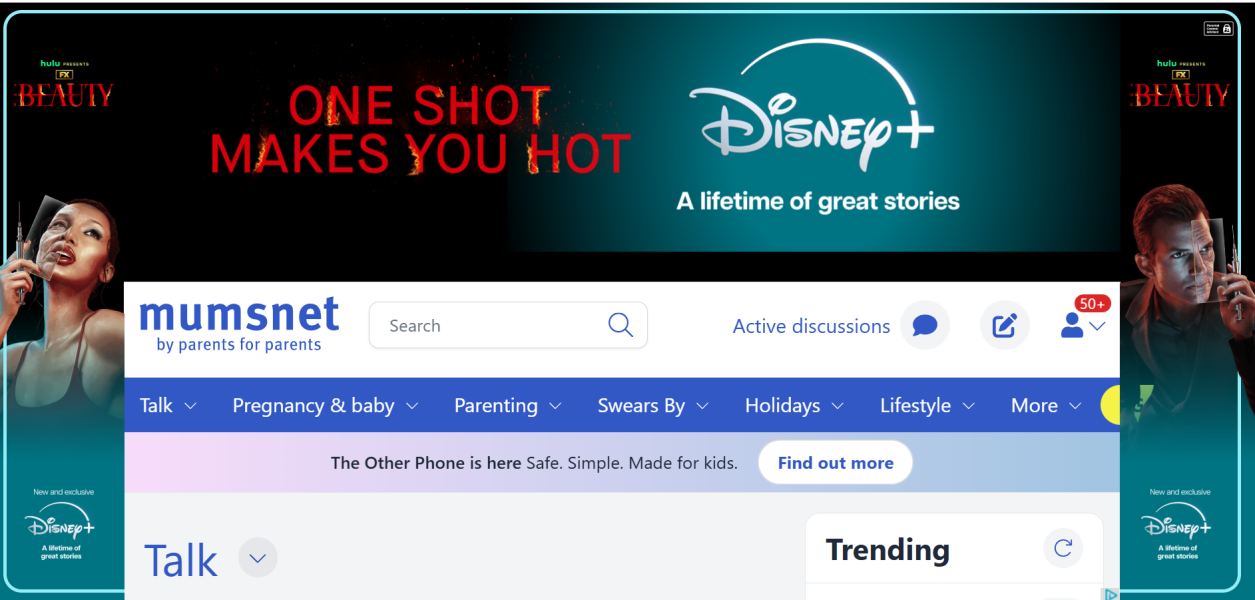Click the yellow circle at the navigation bar's end
The image size is (1255, 600).
tap(1110, 405)
